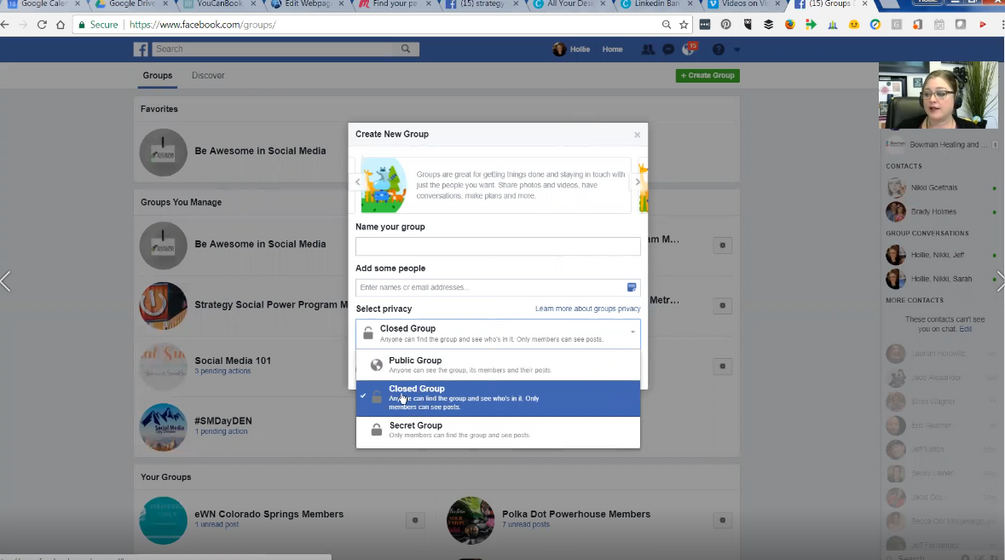Open the Facebook account dropdown arrow
The width and height of the screenshot is (1005, 560).
(x=736, y=49)
